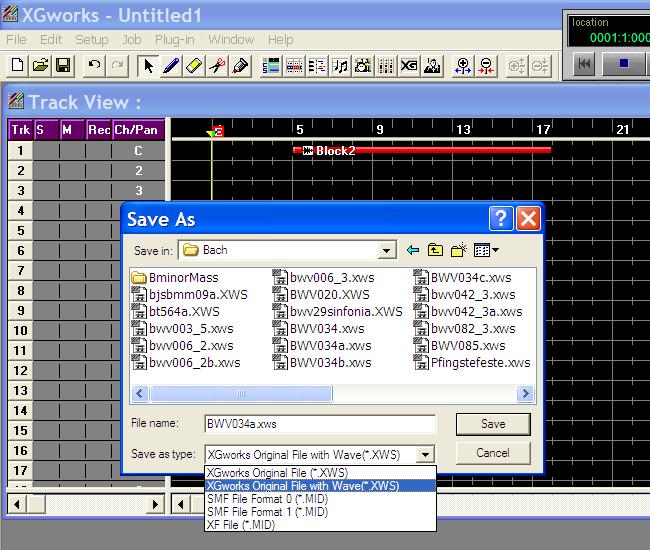Toggle Rec cell for track 3
This screenshot has height=550, width=650.
98,190
